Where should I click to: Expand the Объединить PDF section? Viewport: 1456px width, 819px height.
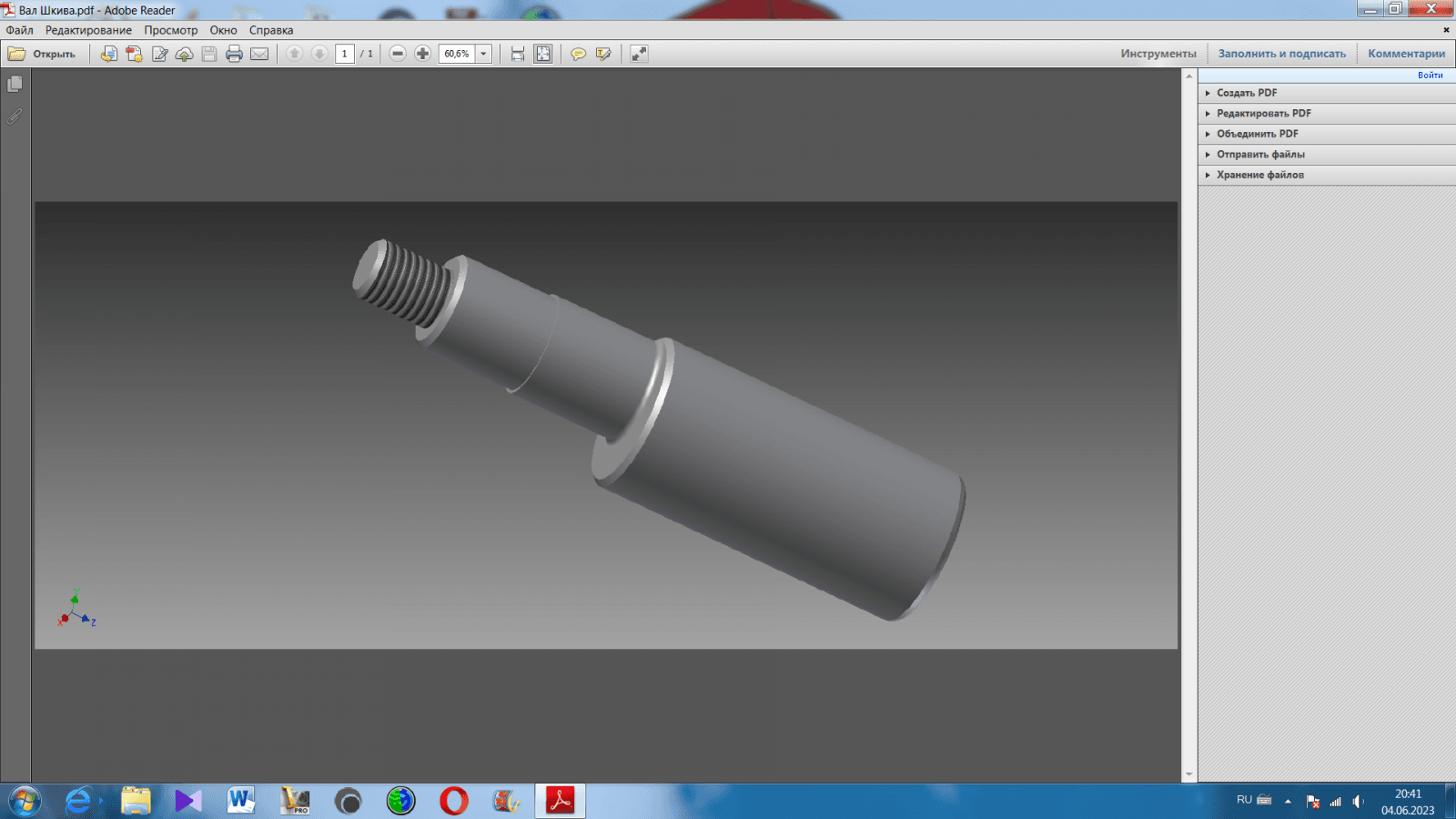pos(1257,134)
